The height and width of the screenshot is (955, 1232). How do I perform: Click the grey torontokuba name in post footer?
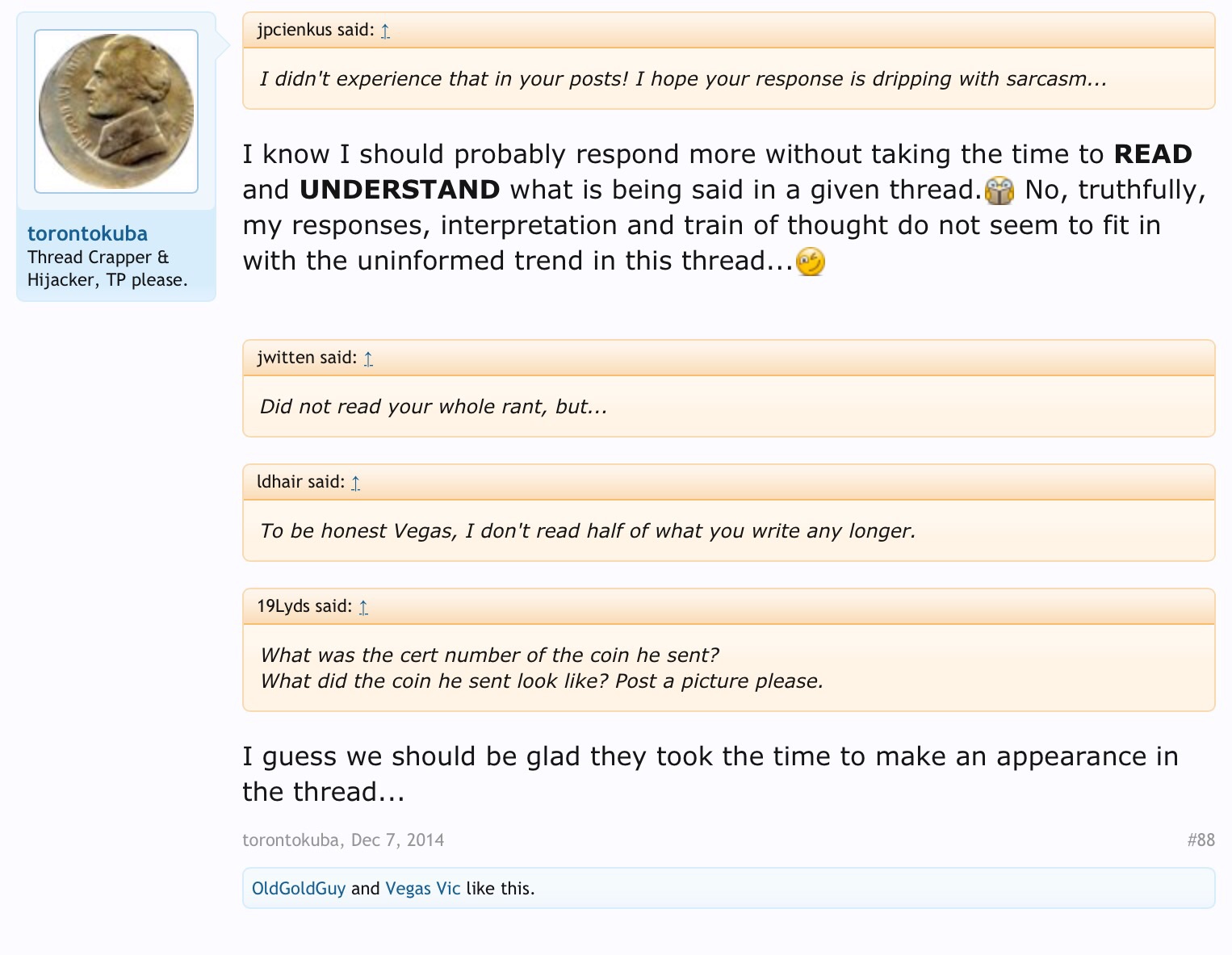point(290,840)
